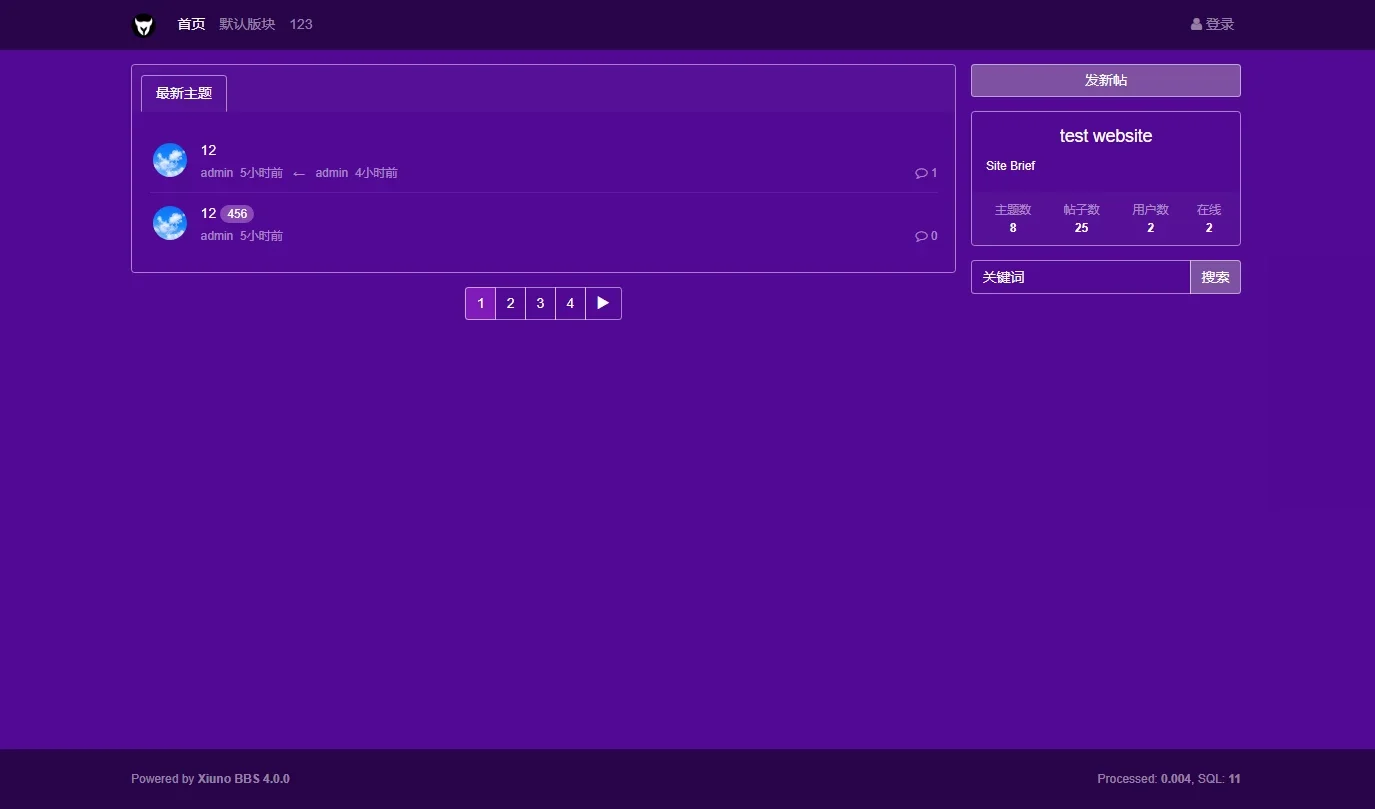
Task: Open the 默认版块 menu item
Action: point(246,23)
